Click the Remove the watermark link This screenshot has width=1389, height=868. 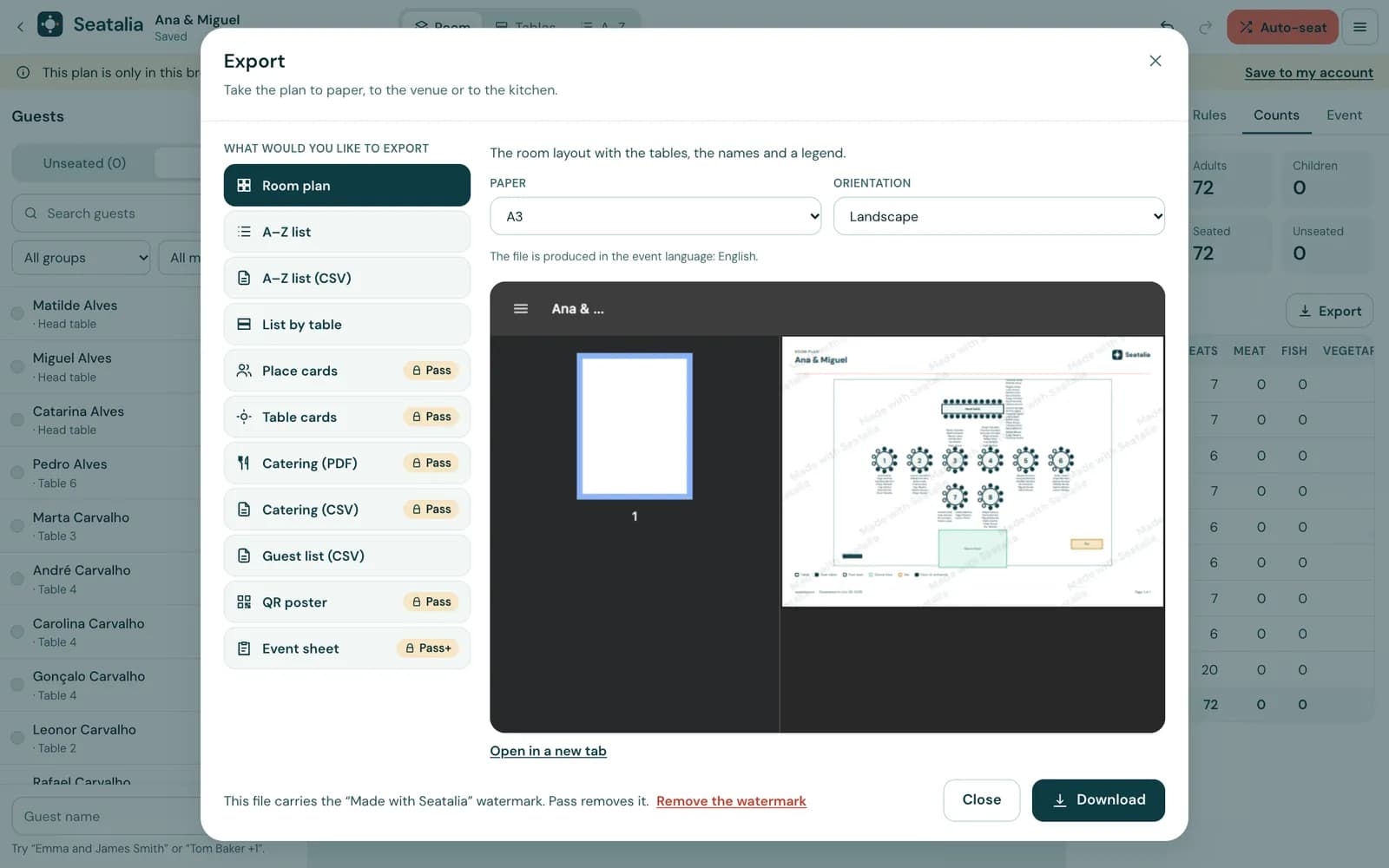click(x=731, y=801)
